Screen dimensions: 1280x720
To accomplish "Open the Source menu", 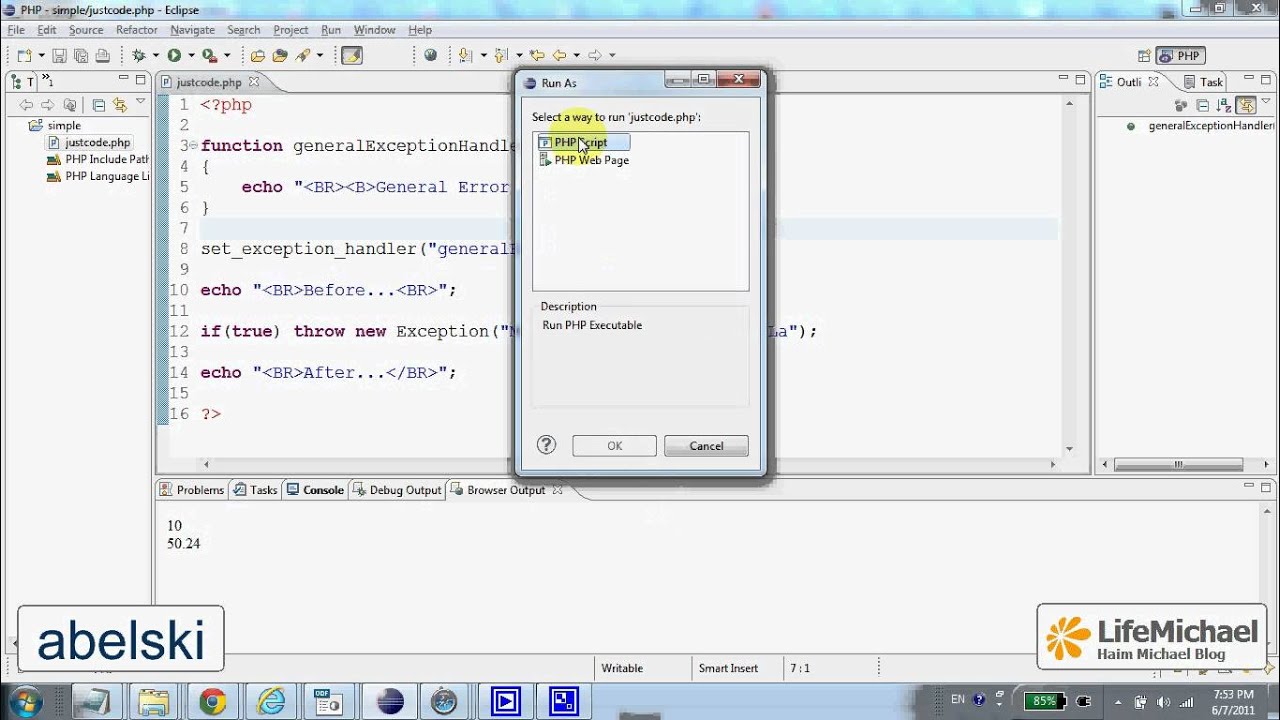I will pyautogui.click(x=86, y=30).
